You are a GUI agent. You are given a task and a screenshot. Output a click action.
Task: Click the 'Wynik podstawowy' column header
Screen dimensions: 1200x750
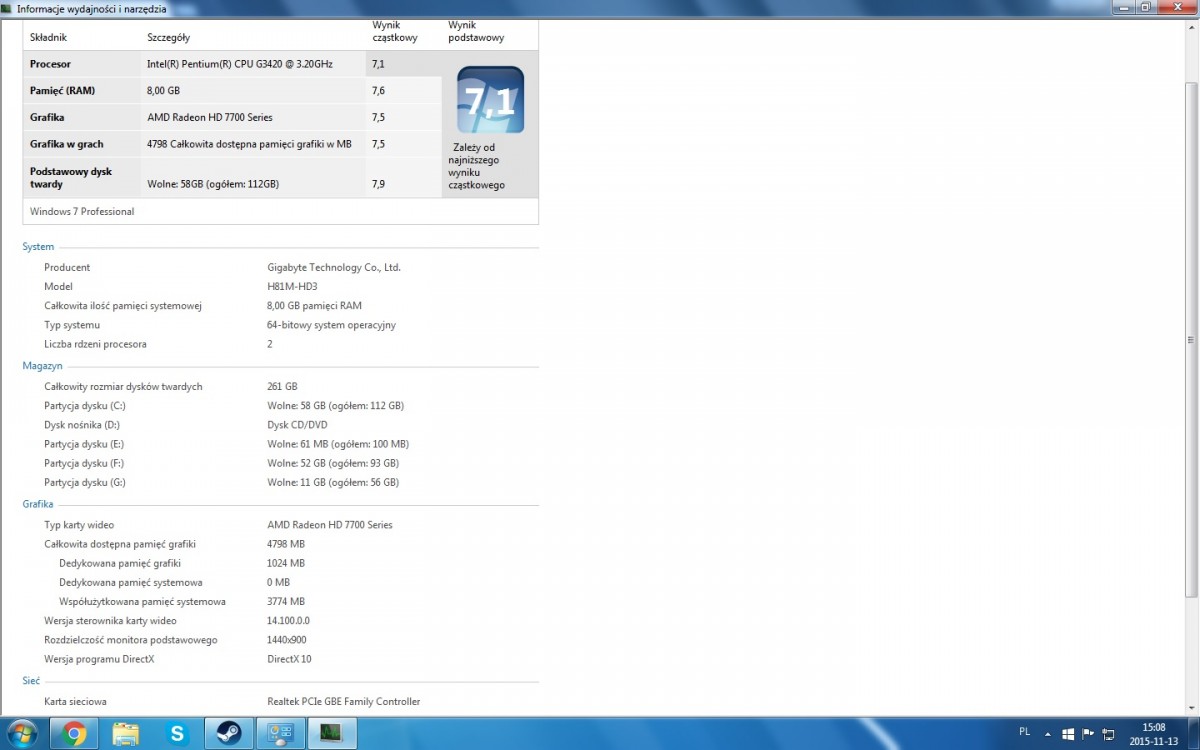pos(476,31)
